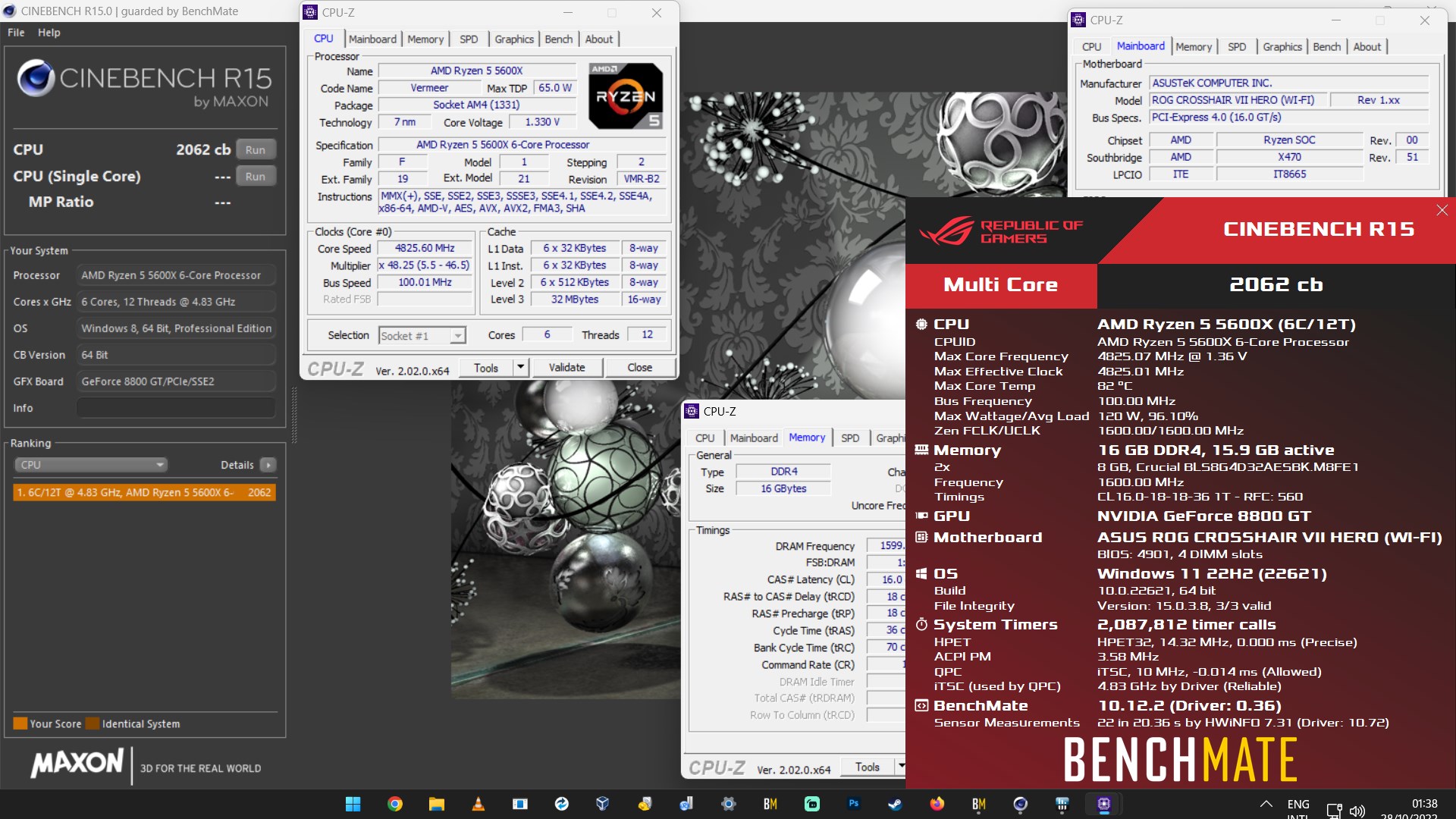Click the Close button in CPU-Z
Screen dimensions: 1456x819
point(639,368)
